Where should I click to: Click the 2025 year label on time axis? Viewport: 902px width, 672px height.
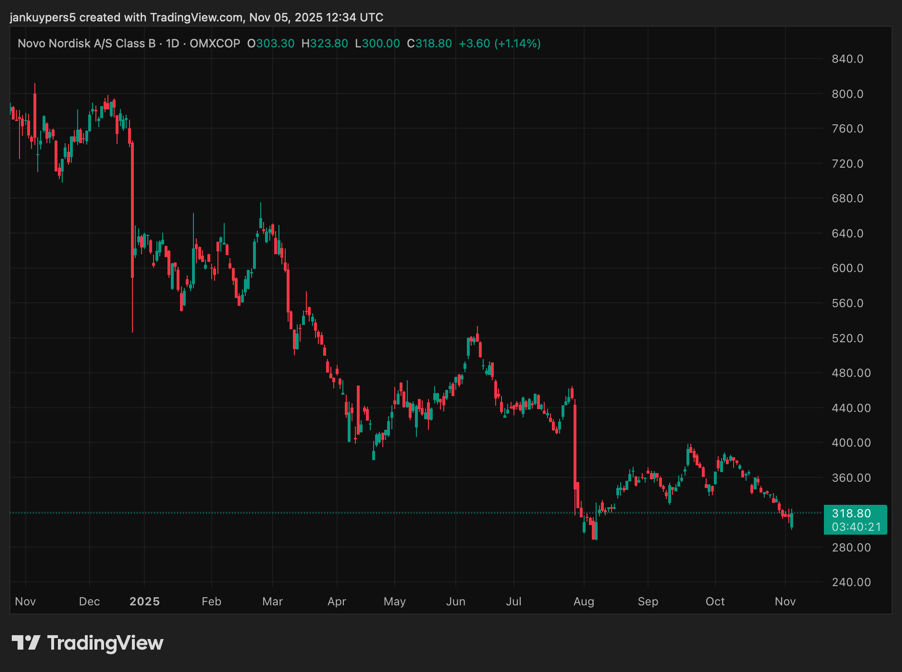click(x=144, y=601)
